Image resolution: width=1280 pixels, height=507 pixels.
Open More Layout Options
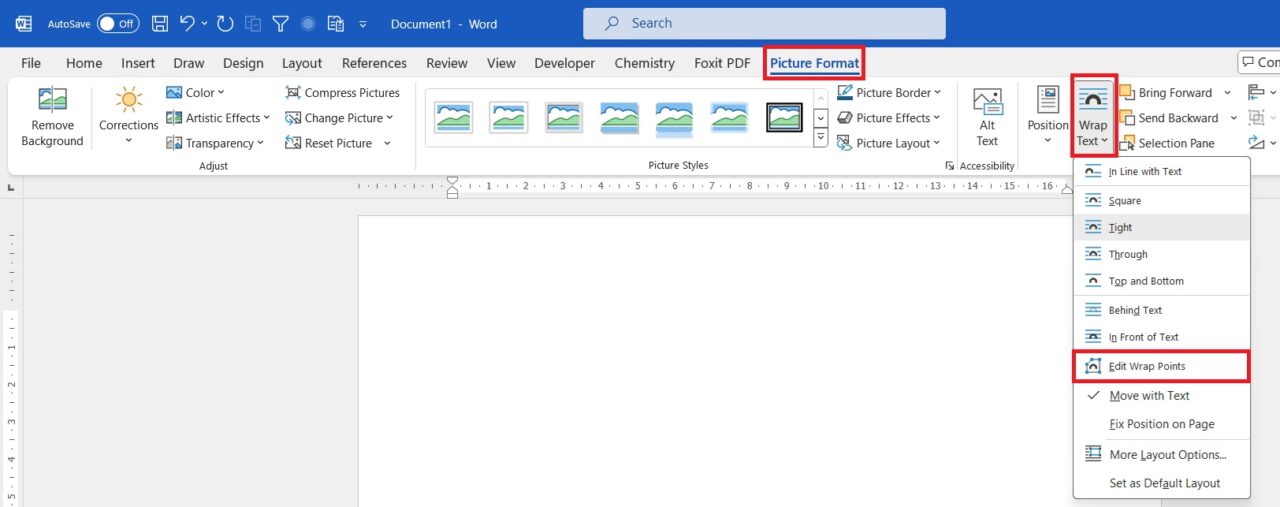pyautogui.click(x=1167, y=455)
